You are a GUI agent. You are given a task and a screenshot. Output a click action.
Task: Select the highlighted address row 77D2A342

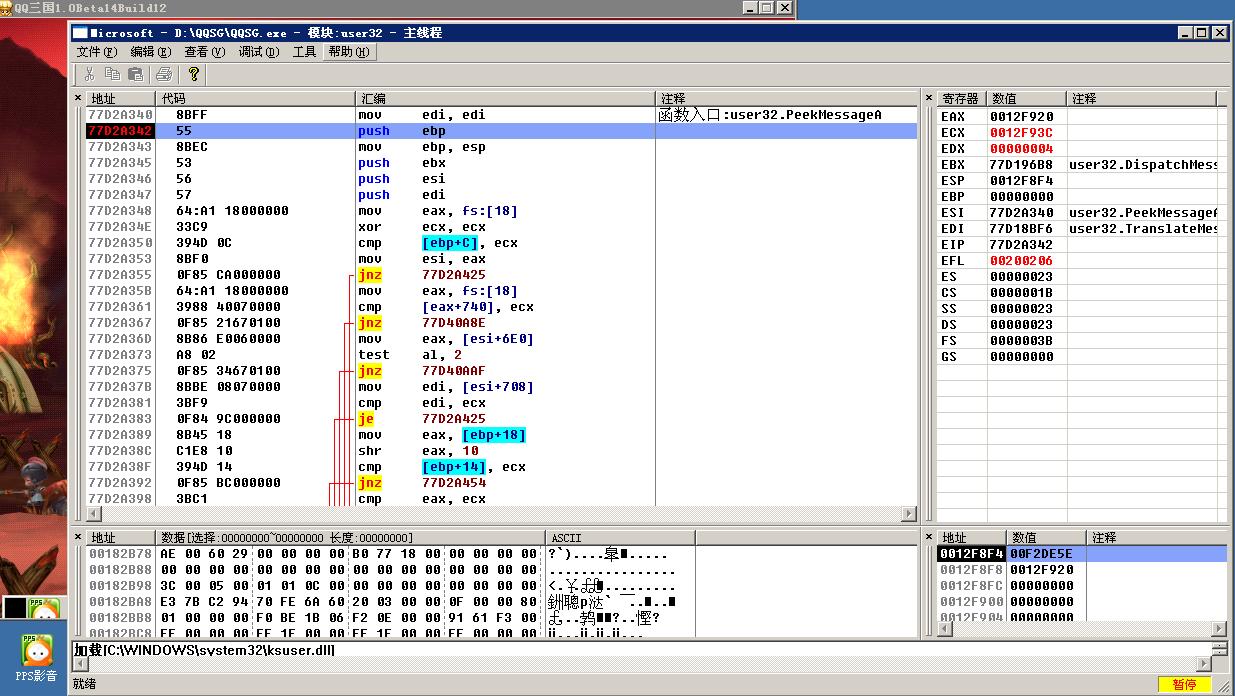[x=500, y=131]
